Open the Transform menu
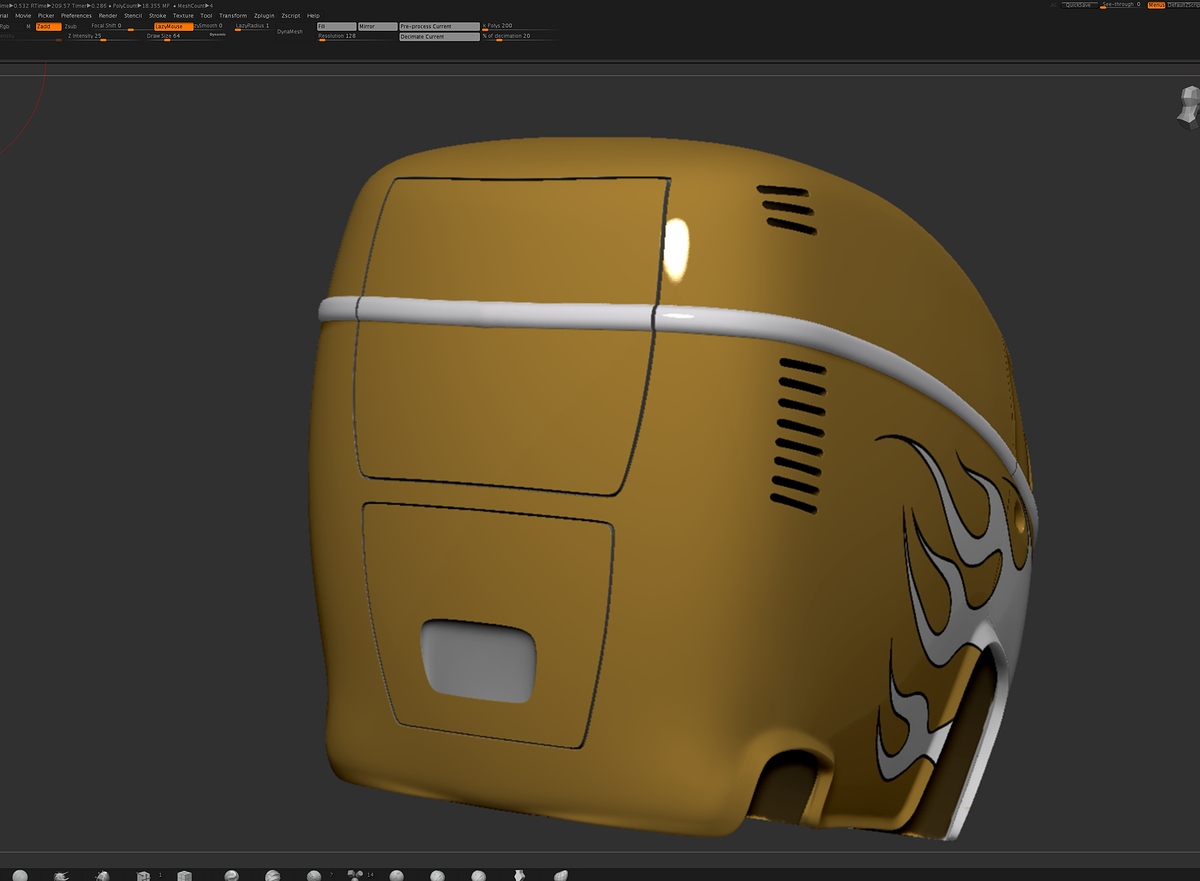This screenshot has width=1200, height=881. 233,16
